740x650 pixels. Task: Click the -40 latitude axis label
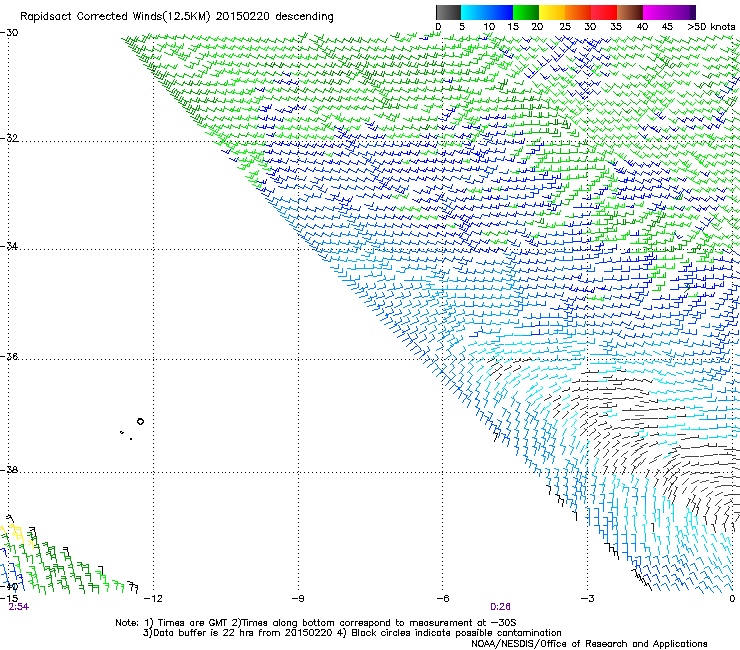click(9, 587)
